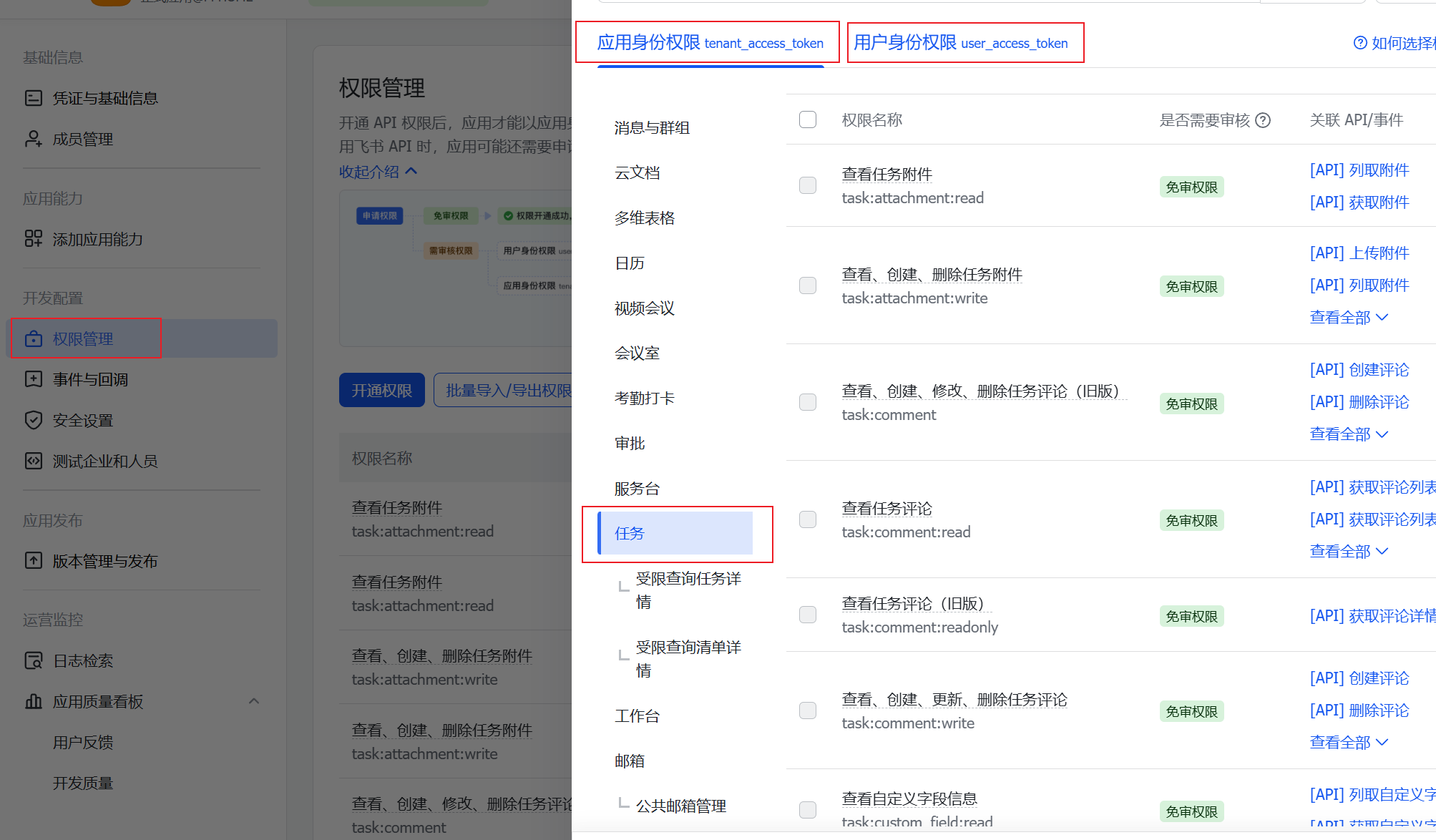Select 日历 category
The image size is (1436, 840).
[630, 263]
